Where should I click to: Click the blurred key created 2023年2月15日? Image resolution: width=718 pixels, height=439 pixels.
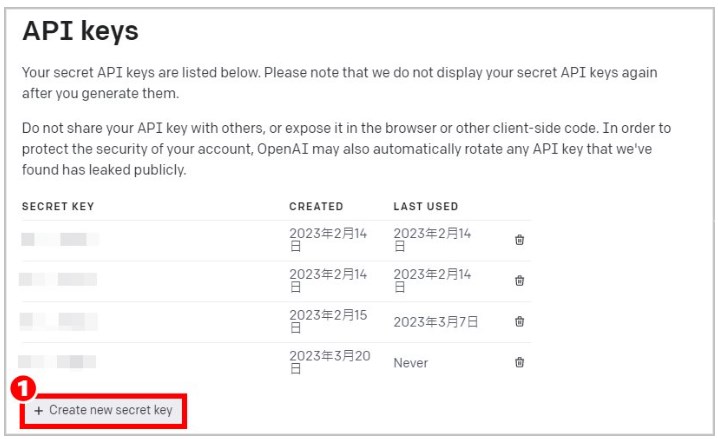[x=60, y=321]
